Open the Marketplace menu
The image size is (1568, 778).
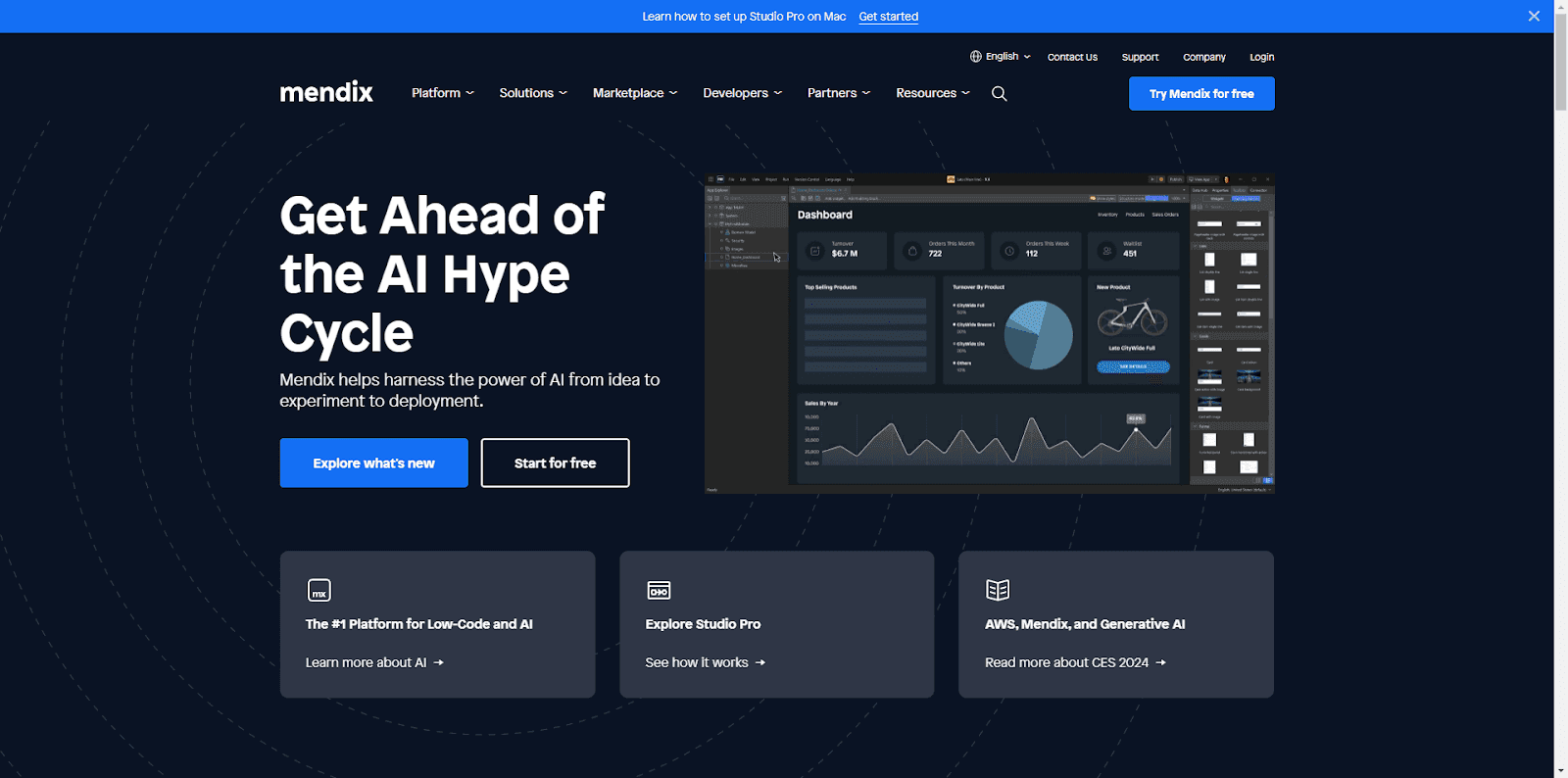(635, 93)
